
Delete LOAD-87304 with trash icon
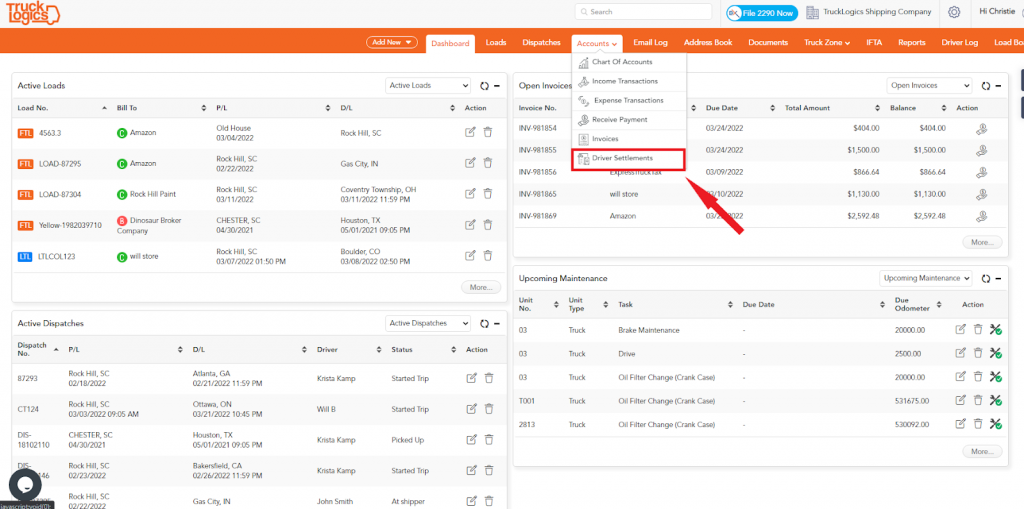(487, 194)
